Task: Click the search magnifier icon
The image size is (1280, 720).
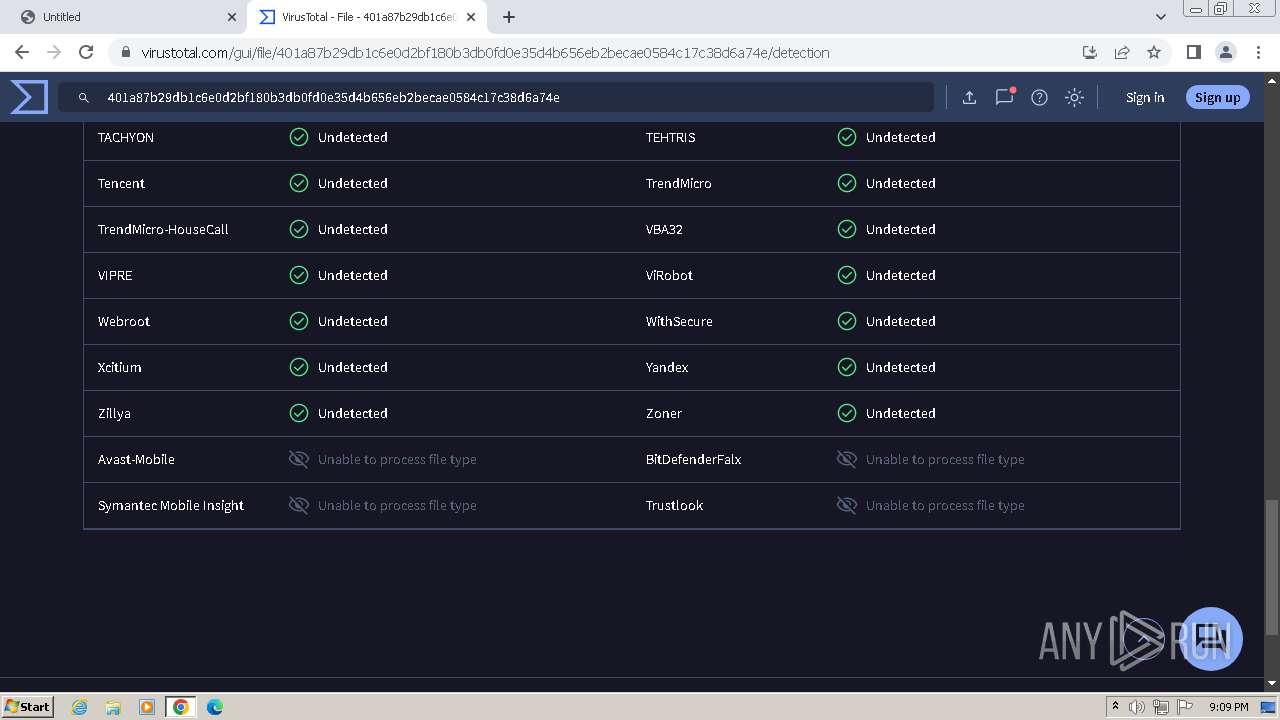Action: click(x=84, y=98)
